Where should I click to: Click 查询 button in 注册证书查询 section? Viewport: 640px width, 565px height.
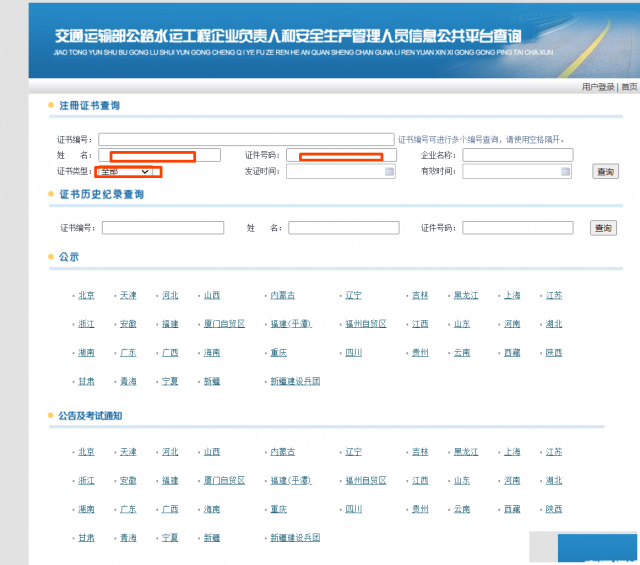click(x=605, y=172)
